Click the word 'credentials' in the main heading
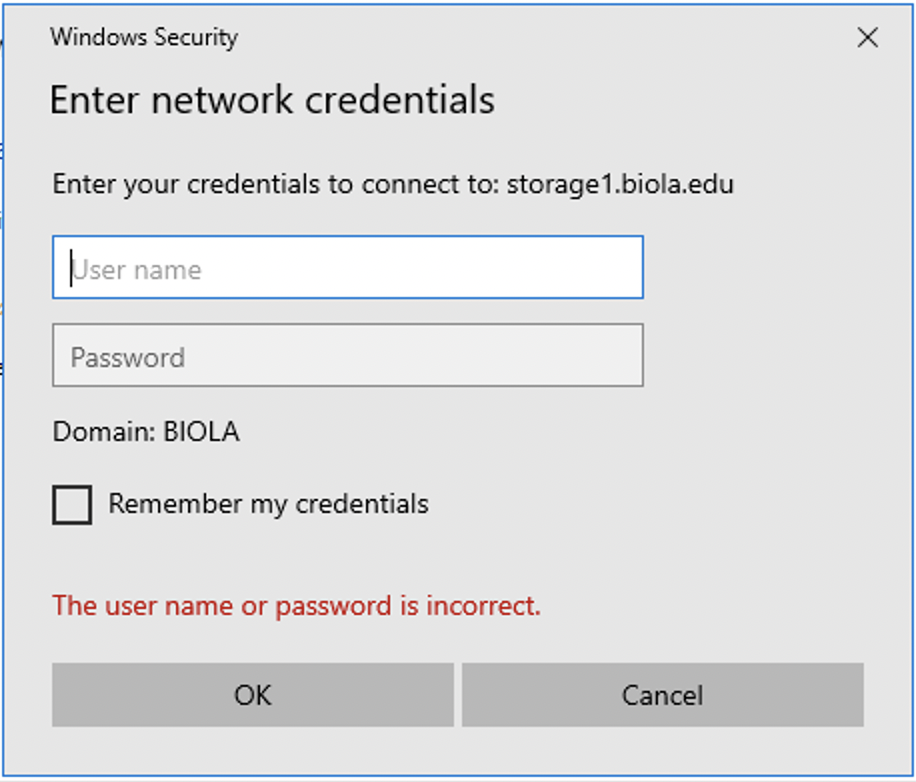The height and width of the screenshot is (782, 916). [x=400, y=99]
